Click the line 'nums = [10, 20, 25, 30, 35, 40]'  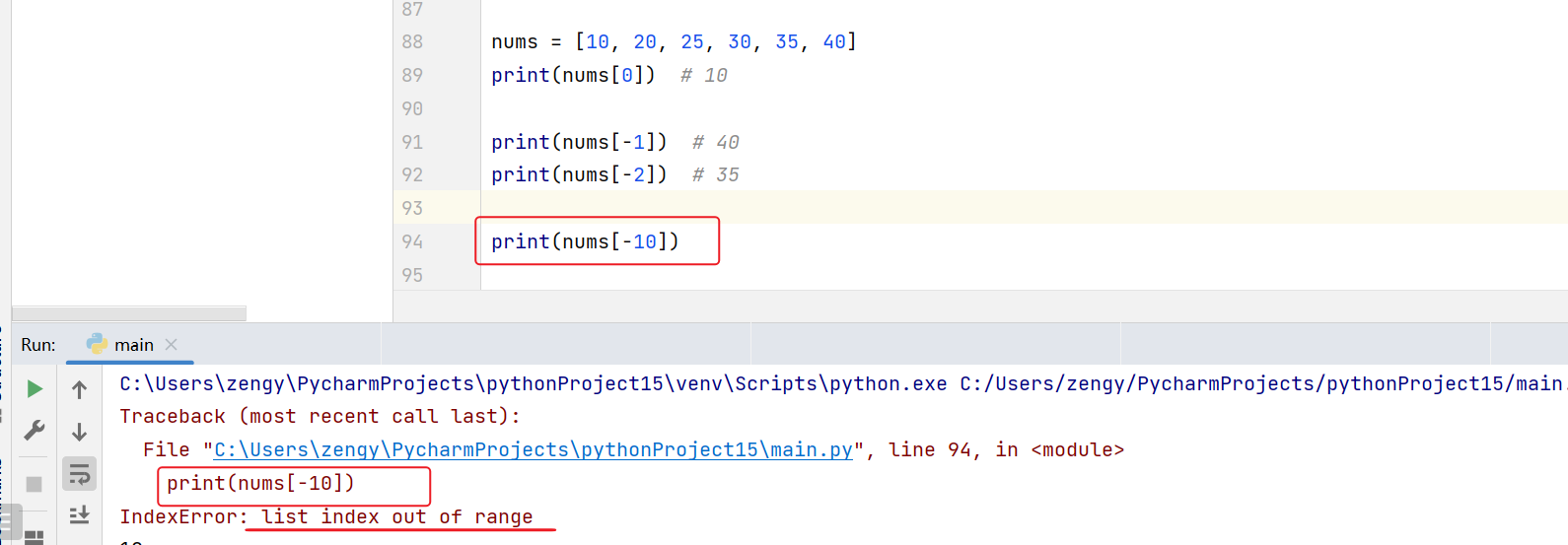pyautogui.click(x=675, y=41)
